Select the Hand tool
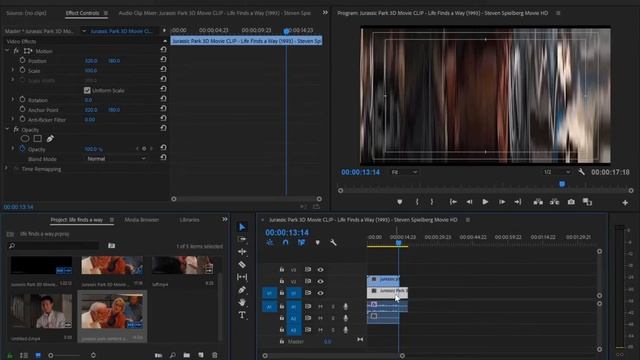Image resolution: width=640 pixels, height=360 pixels. [242, 302]
